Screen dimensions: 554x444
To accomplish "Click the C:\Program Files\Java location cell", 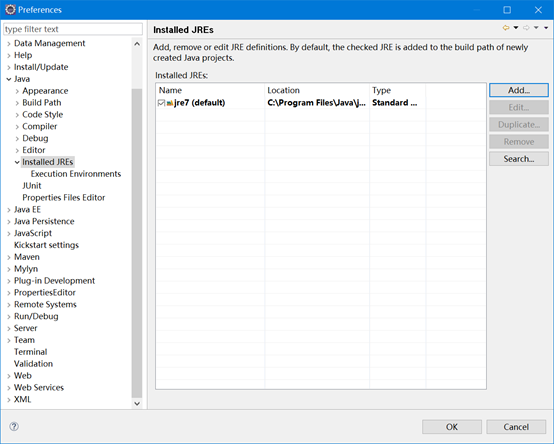I will click(316, 103).
